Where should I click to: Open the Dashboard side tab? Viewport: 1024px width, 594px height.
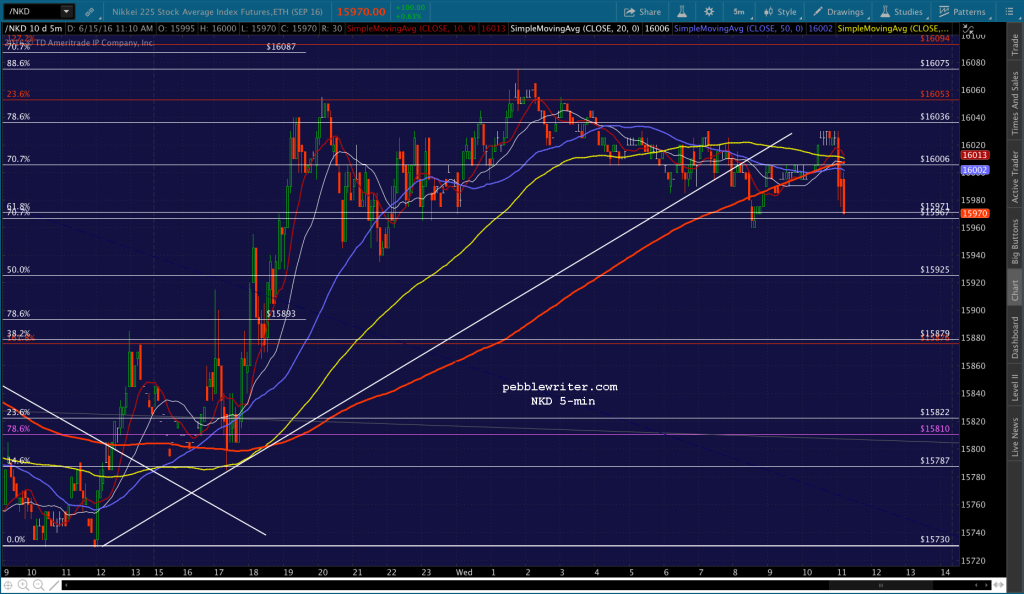click(1015, 337)
